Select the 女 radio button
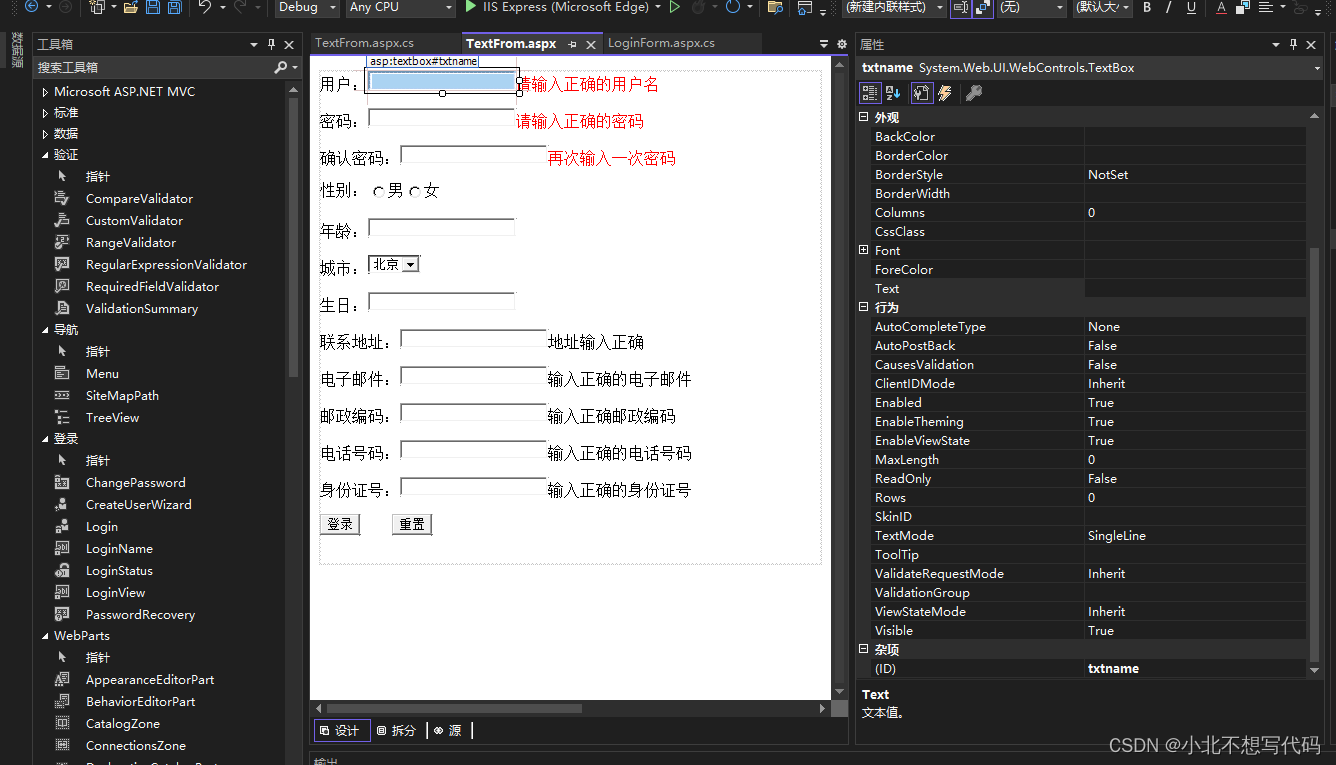 click(414, 190)
